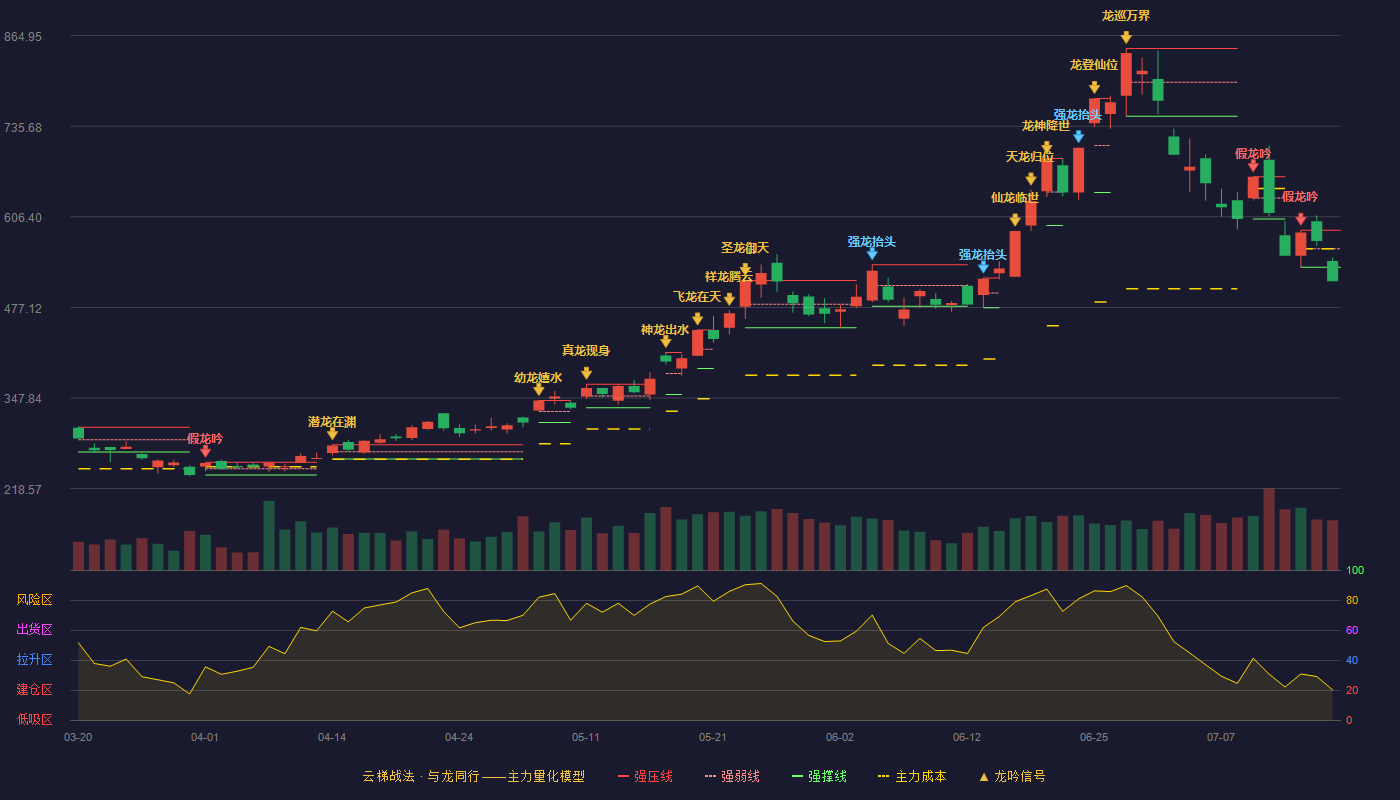Click the 飞龙在天 signal arrow
Viewport: 1400px width, 800px height.
[x=697, y=319]
